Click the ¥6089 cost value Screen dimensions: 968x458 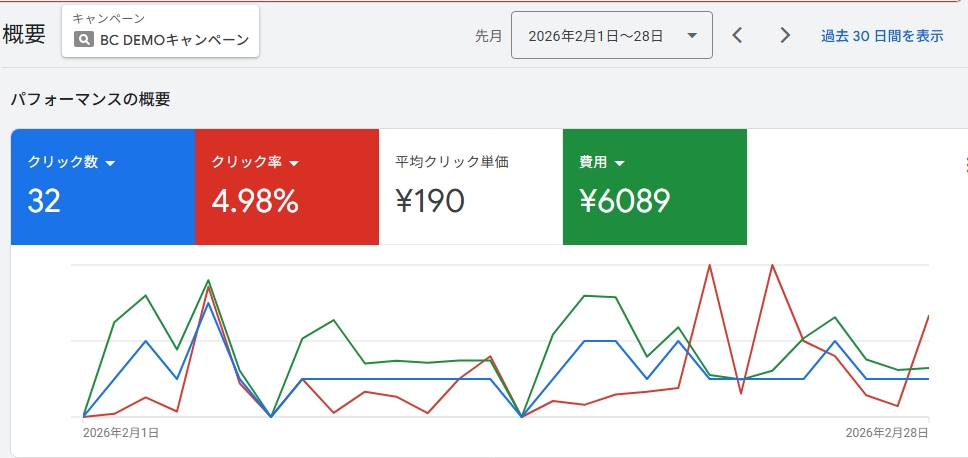click(624, 201)
